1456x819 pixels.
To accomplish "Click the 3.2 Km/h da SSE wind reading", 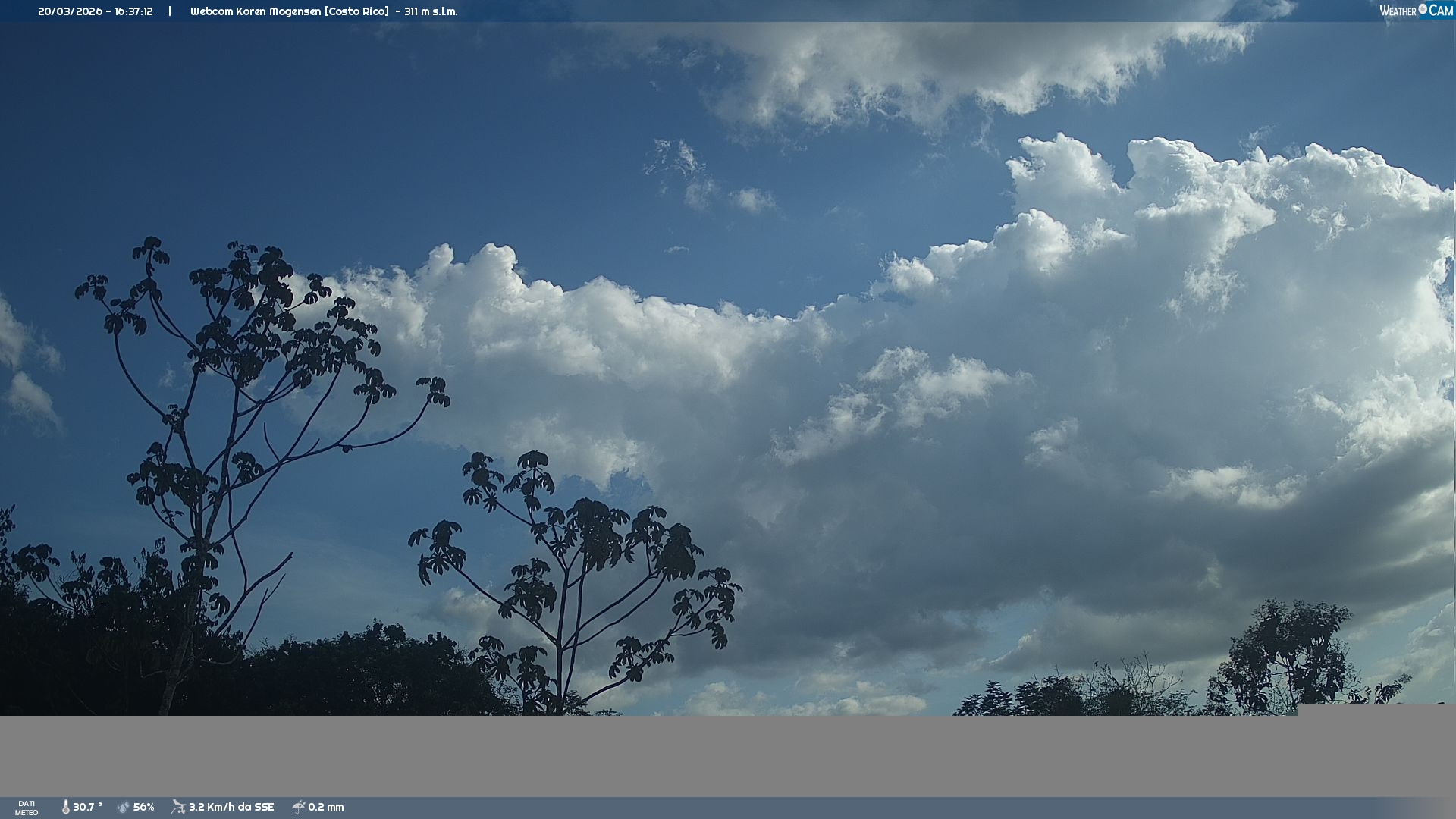I will [231, 807].
